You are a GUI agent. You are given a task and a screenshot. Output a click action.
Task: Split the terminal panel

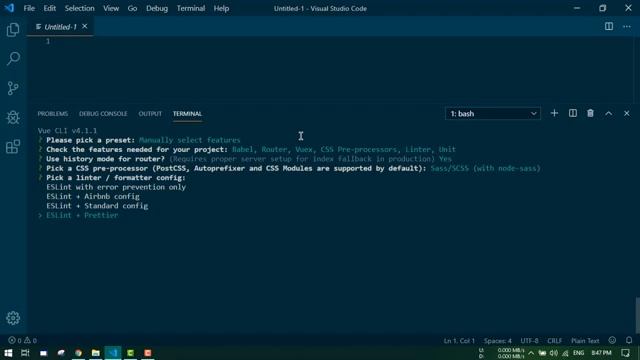coord(573,113)
